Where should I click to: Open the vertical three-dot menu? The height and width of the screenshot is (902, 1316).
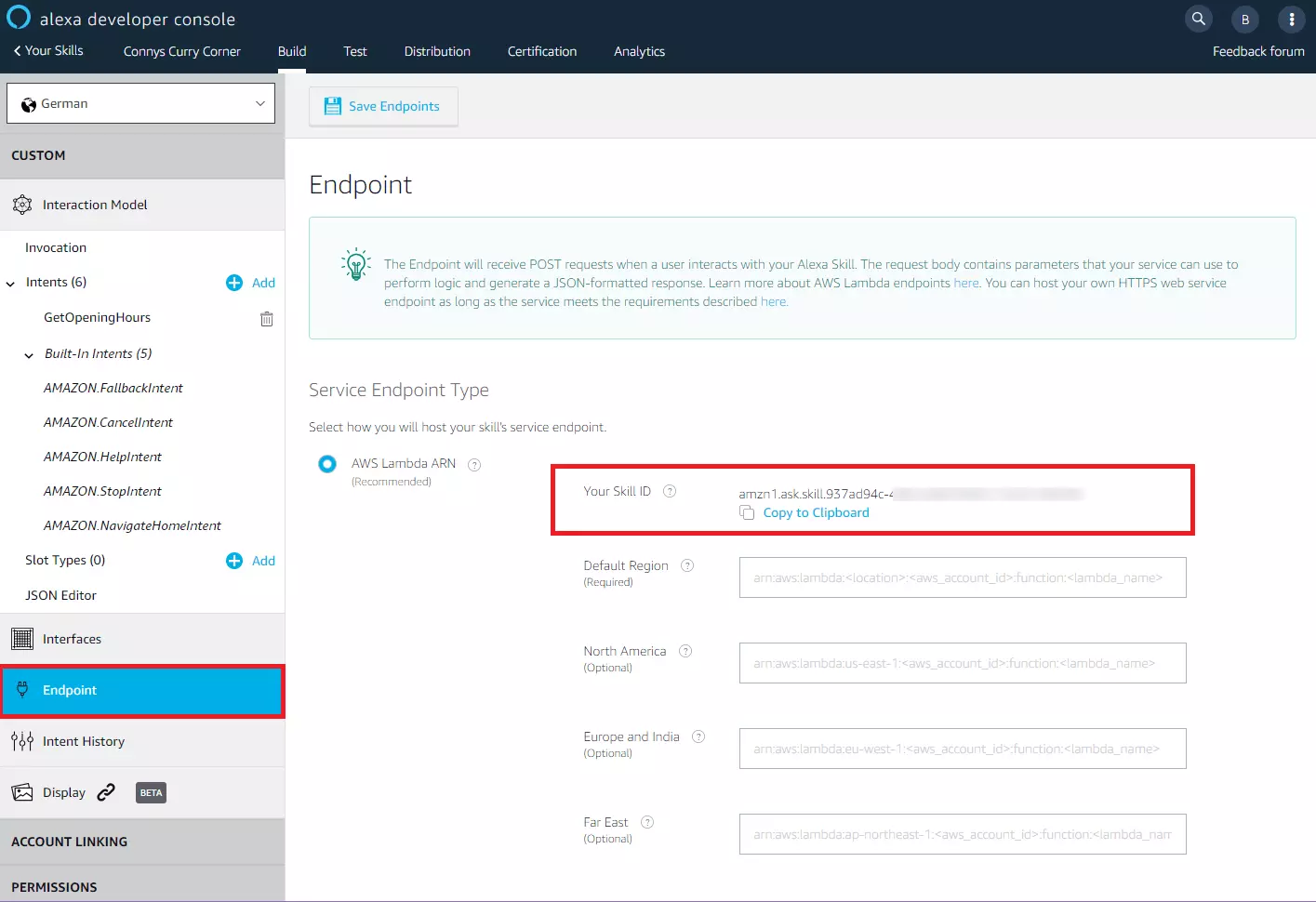(1292, 19)
